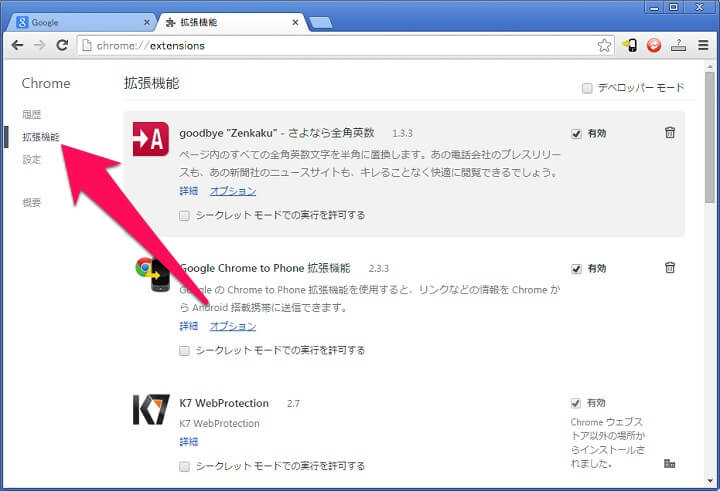Screen dimensions: 720x491
Task: Click the red round extension toolbar icon
Action: pyautogui.click(x=654, y=45)
